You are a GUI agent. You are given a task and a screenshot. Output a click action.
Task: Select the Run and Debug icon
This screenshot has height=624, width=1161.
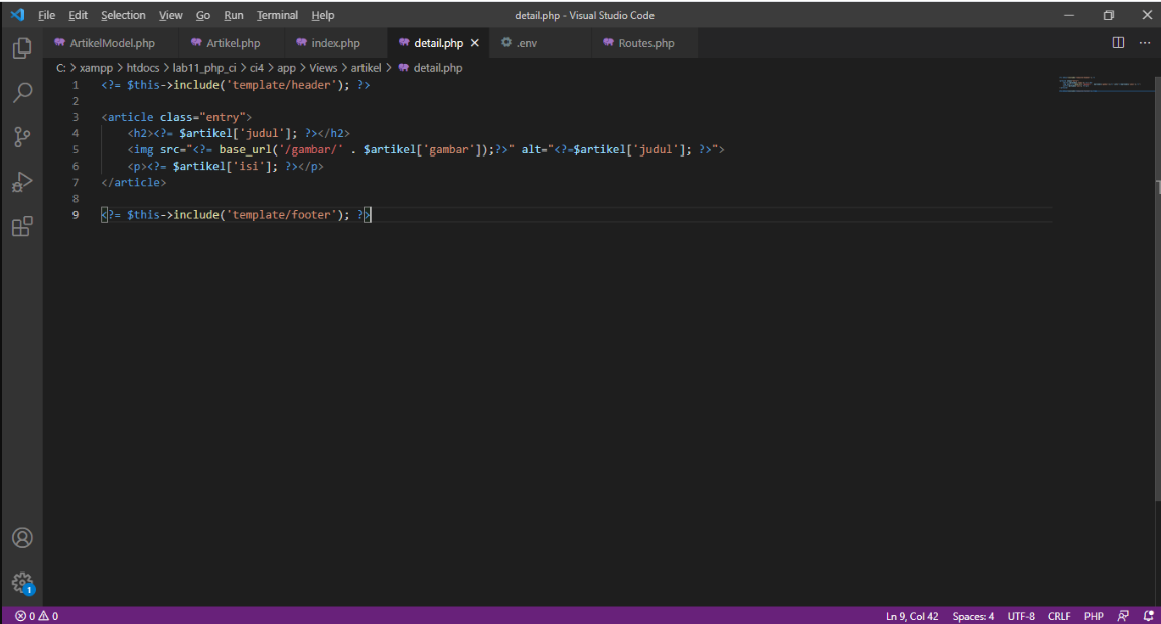(22, 181)
